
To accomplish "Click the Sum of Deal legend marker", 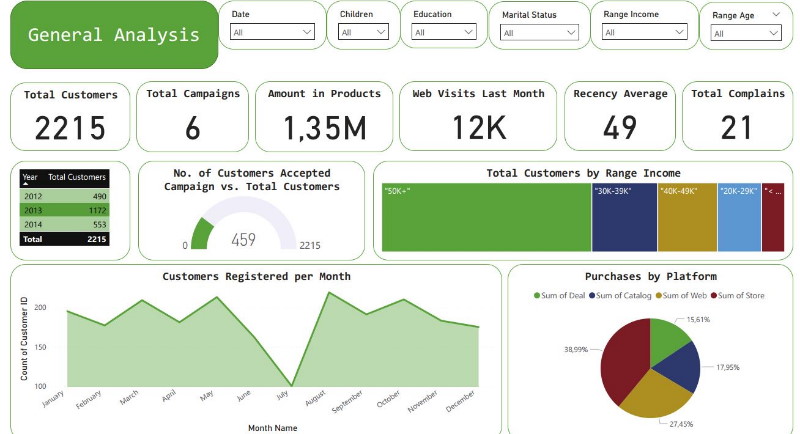I will tap(537, 295).
